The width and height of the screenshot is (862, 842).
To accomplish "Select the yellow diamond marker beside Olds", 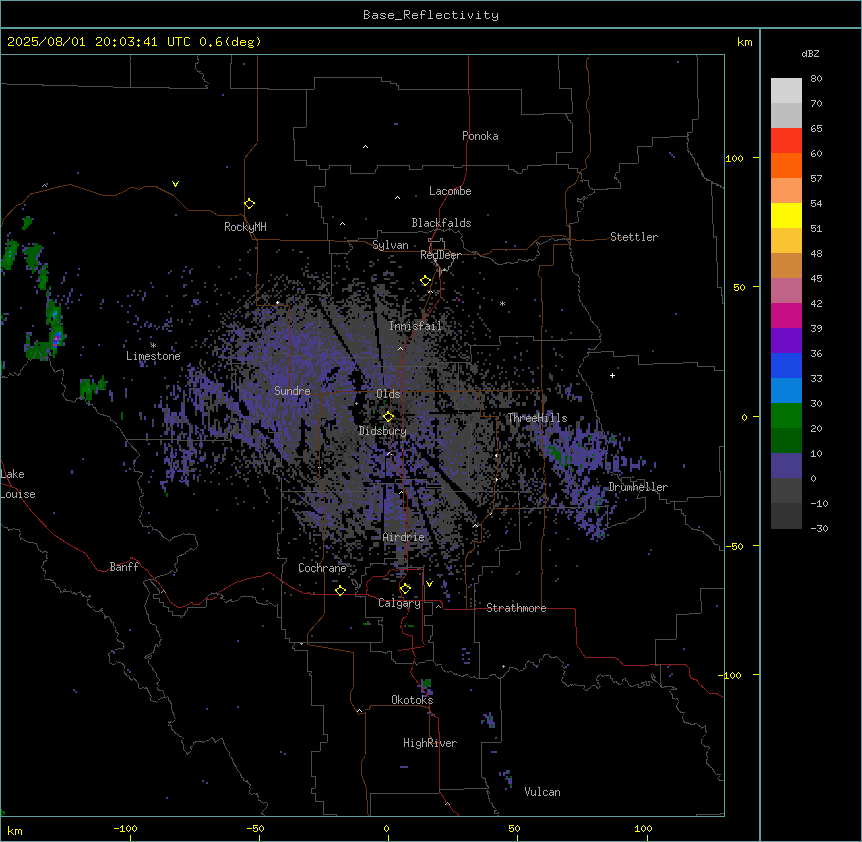I will pyautogui.click(x=388, y=417).
